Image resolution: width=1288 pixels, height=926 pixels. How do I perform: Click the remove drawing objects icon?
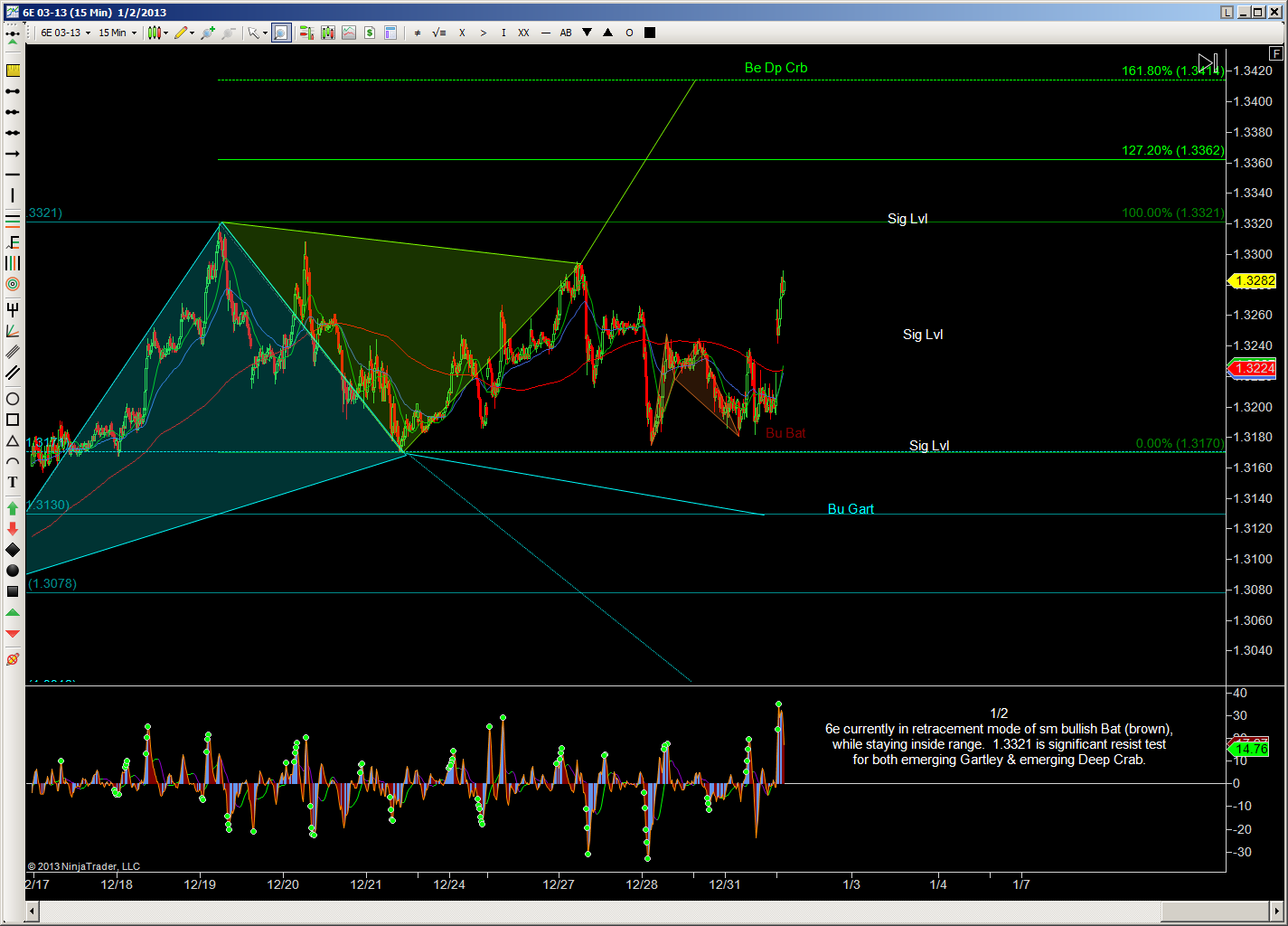point(13,659)
